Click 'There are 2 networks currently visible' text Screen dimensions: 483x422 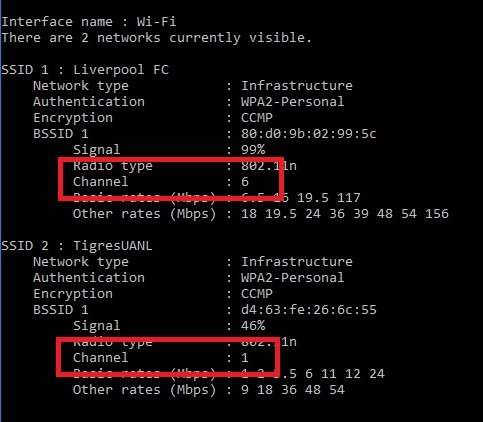[156, 38]
